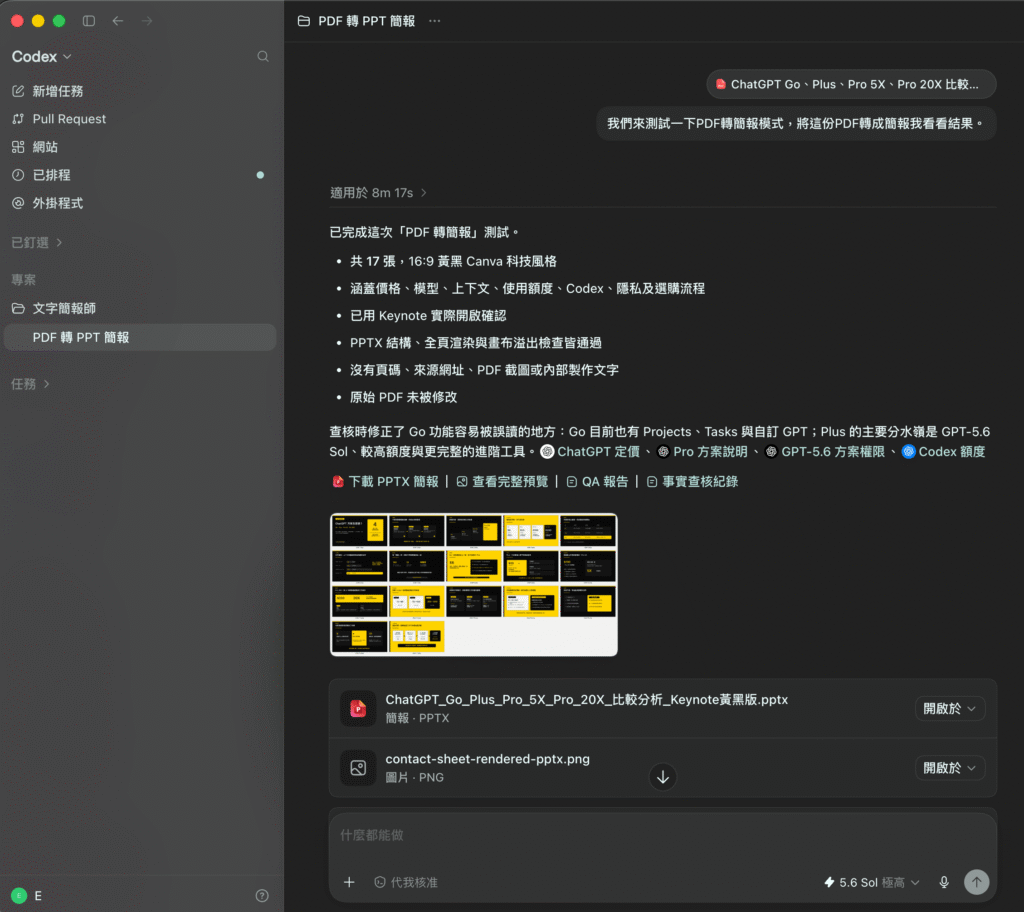Click the red PPTX file icon
Image resolution: width=1024 pixels, height=912 pixels.
[358, 708]
